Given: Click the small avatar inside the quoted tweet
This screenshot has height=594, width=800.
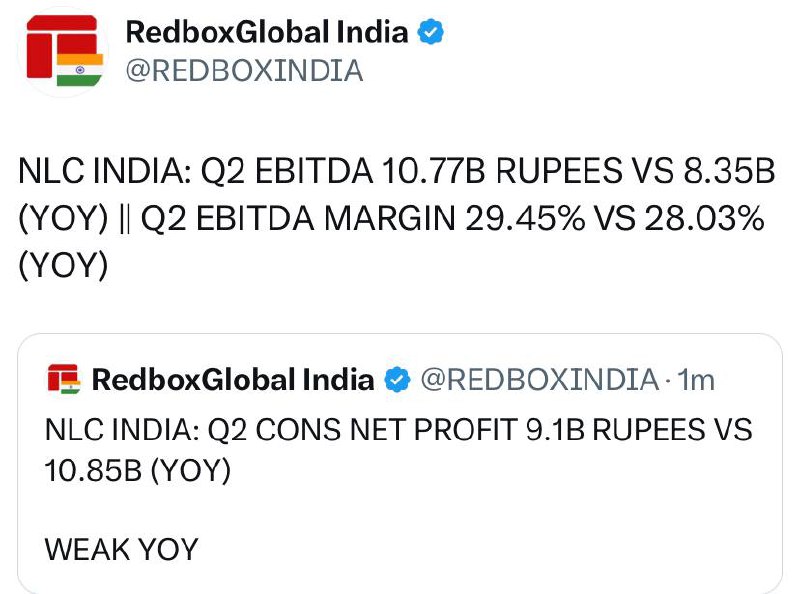Looking at the screenshot, I should (x=64, y=379).
